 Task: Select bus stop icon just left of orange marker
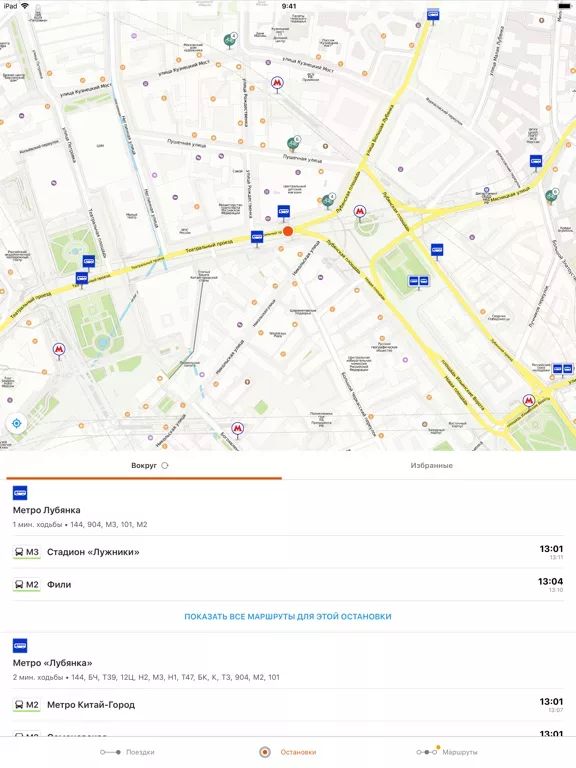257,237
